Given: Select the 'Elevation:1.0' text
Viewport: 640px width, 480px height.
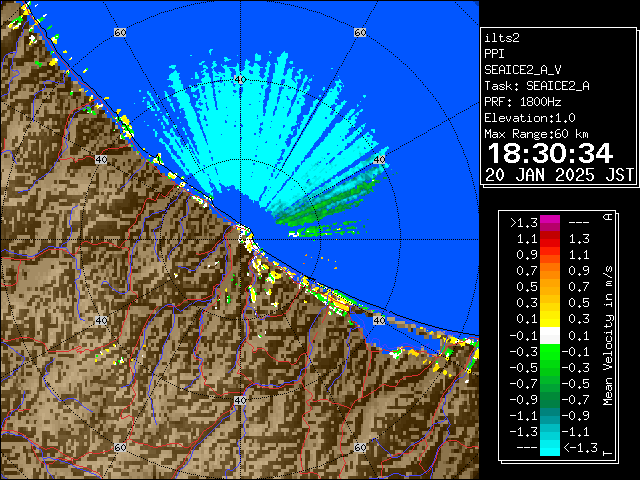Looking at the screenshot, I should click(530, 118).
